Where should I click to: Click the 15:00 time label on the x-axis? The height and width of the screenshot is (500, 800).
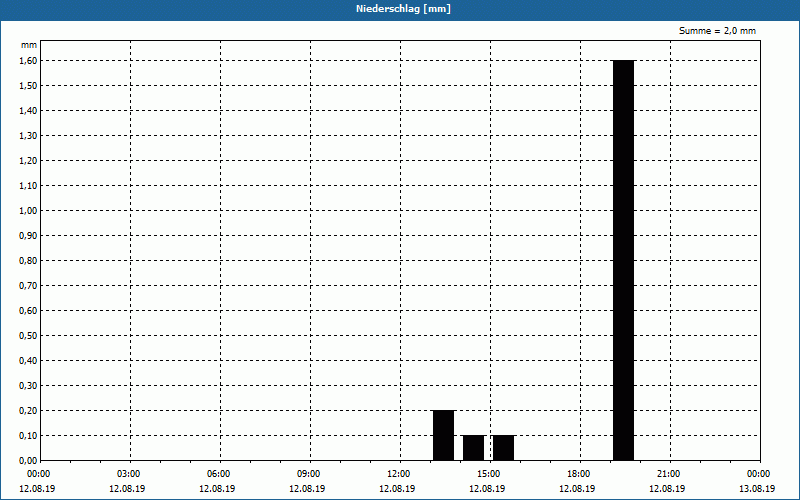(489, 474)
